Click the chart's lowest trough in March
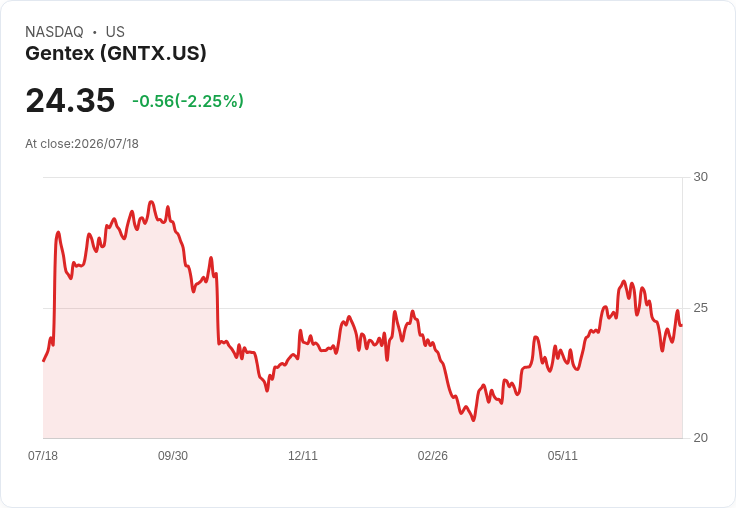Screen dimensions: 736x508 473,420
